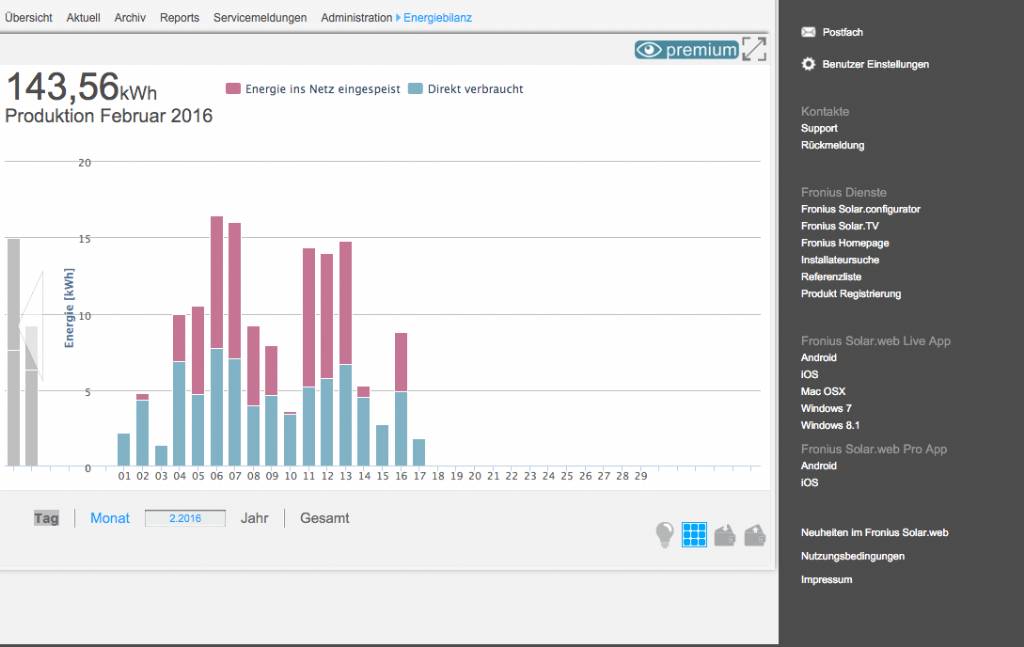
Task: Open Benutzer Einstellungen gear icon
Action: pos(808,64)
